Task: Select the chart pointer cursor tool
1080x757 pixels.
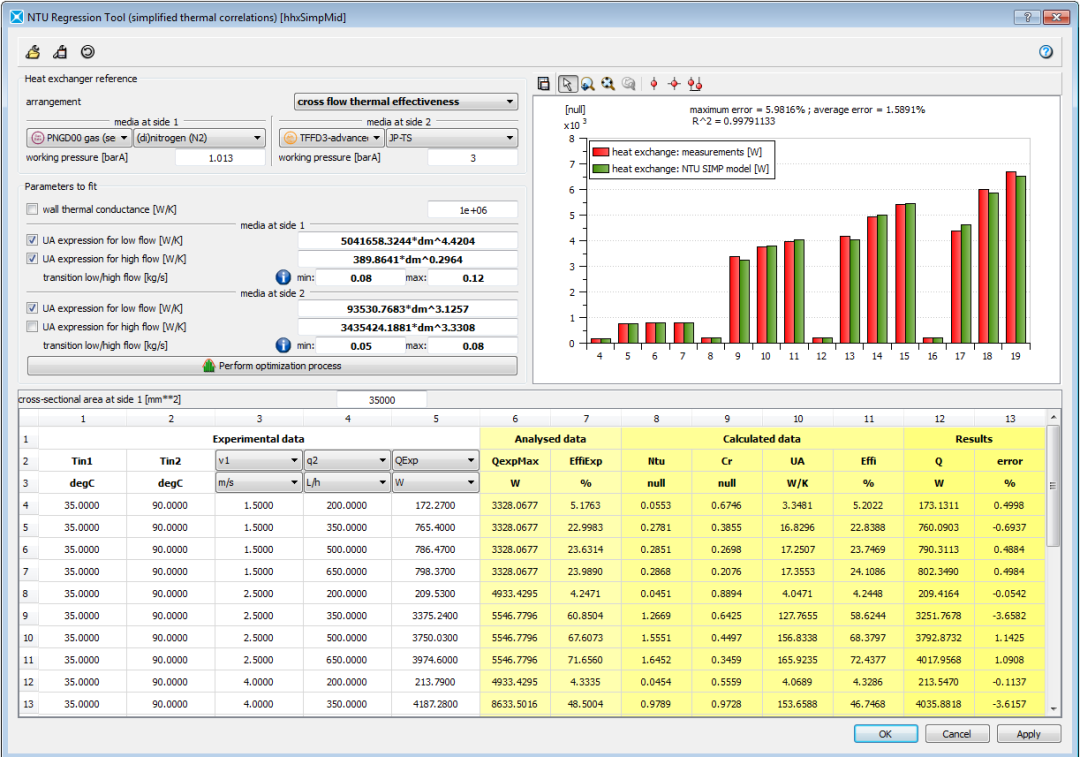Action: (567, 84)
